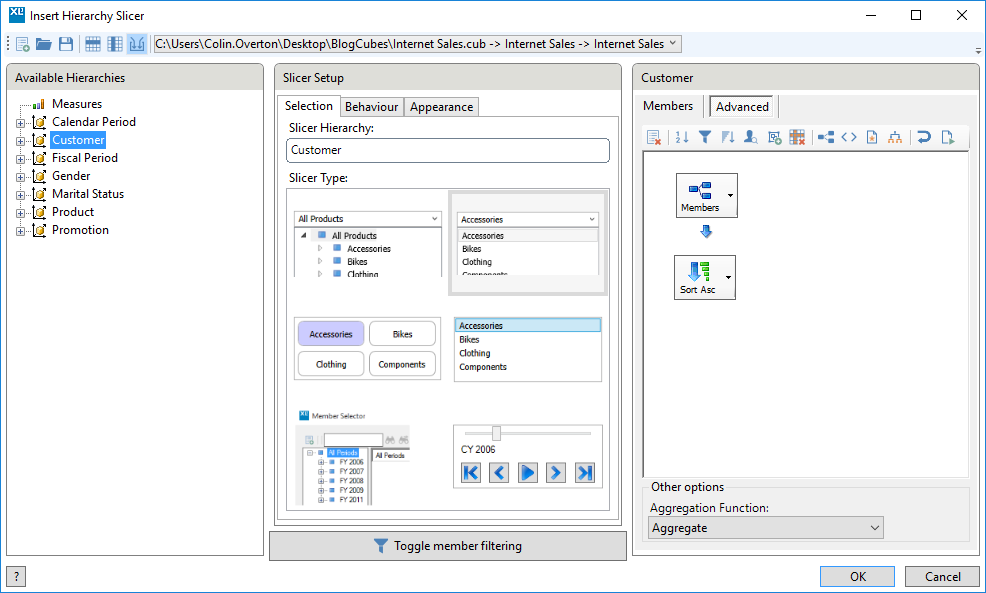Expand the Product tree node
The width and height of the screenshot is (986, 593).
point(21,213)
